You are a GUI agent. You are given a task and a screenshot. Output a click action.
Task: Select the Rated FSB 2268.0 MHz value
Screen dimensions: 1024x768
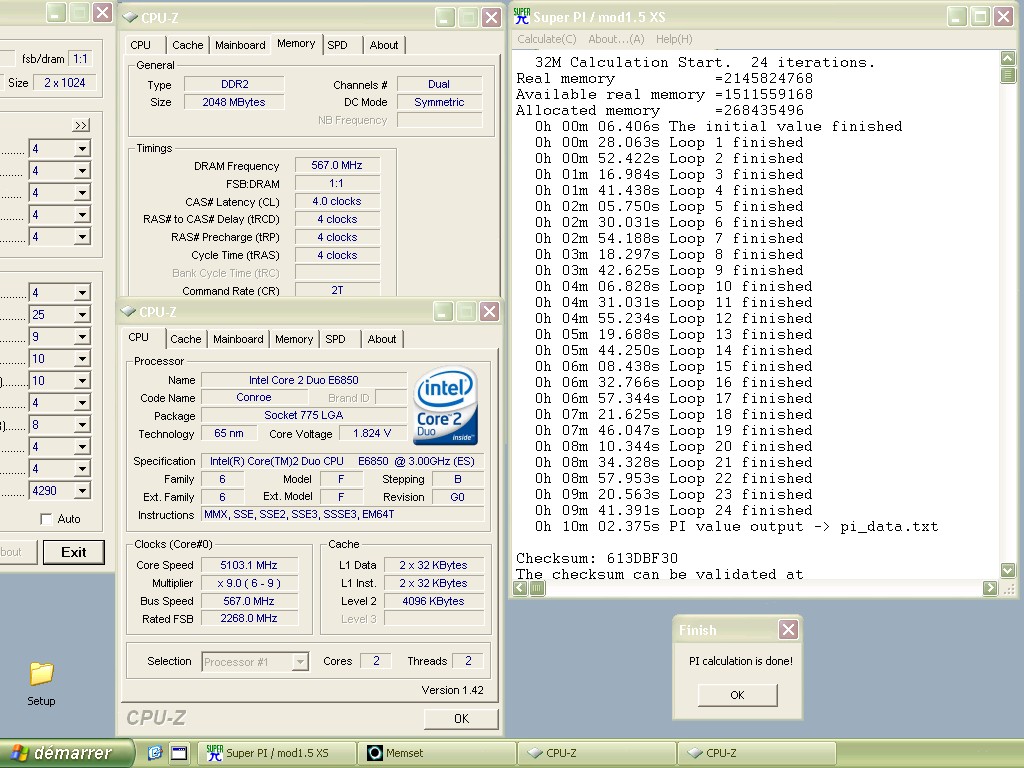pyautogui.click(x=249, y=618)
